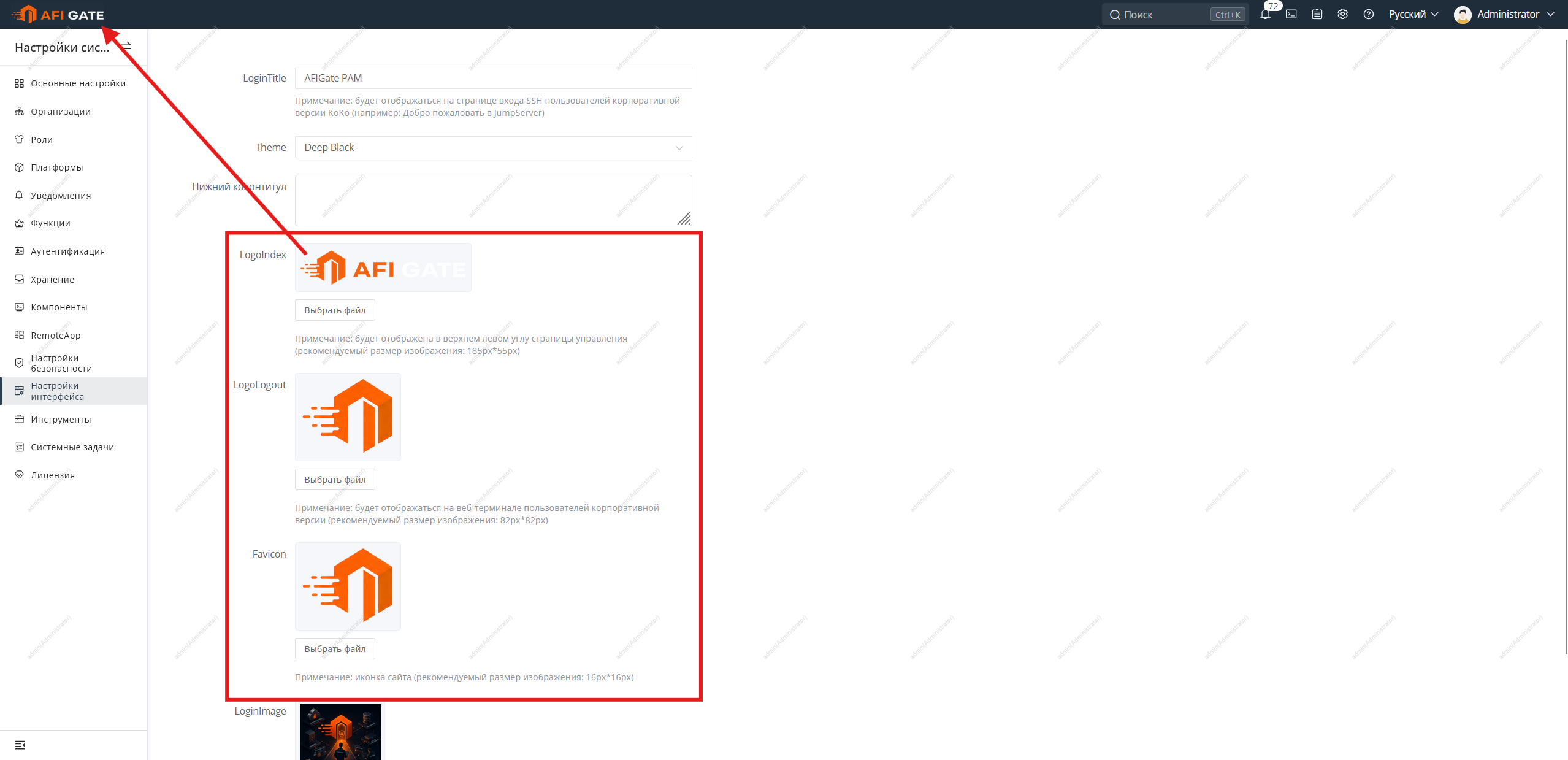Click the footer textarea resize handle
The width and height of the screenshot is (1568, 760).
click(x=684, y=218)
